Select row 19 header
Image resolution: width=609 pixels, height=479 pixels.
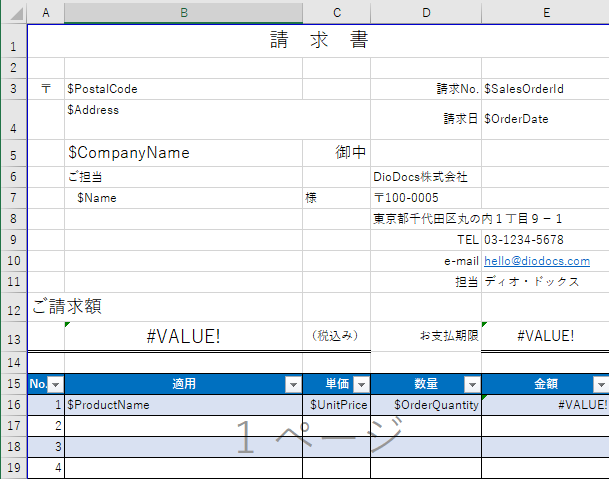point(13,468)
